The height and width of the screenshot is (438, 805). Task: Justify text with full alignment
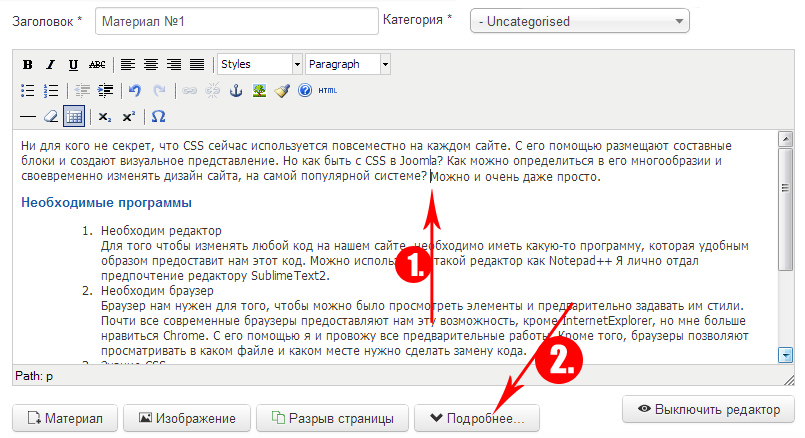tap(197, 65)
